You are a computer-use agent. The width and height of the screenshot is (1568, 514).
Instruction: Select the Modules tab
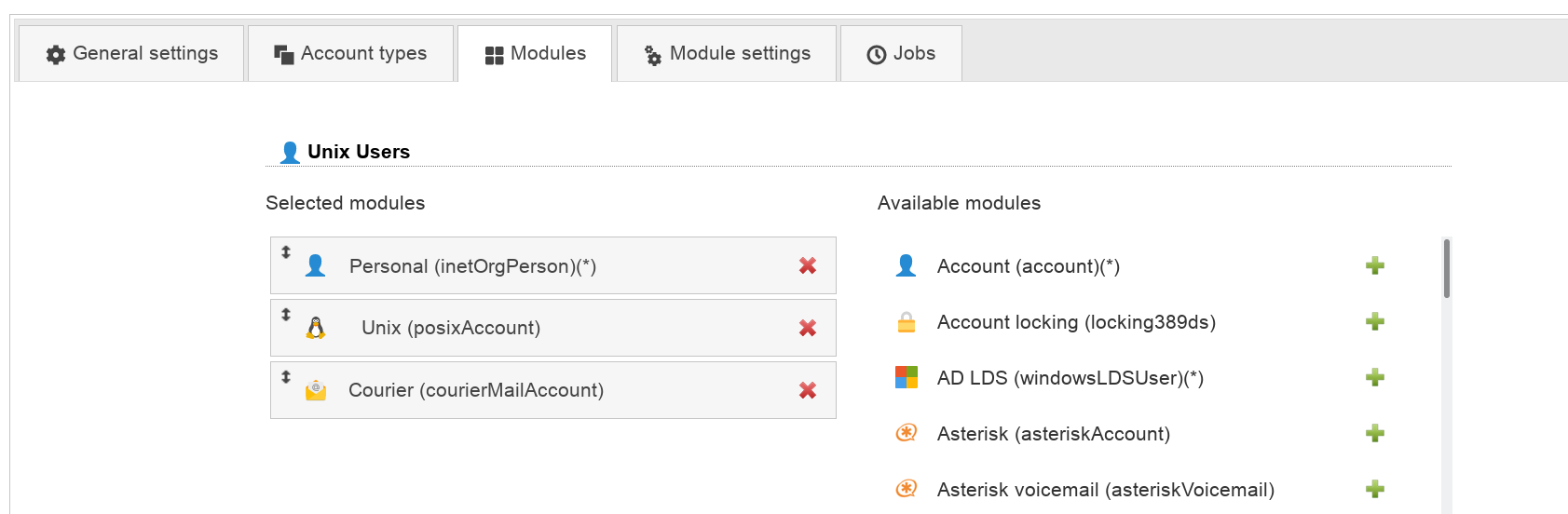[x=535, y=54]
